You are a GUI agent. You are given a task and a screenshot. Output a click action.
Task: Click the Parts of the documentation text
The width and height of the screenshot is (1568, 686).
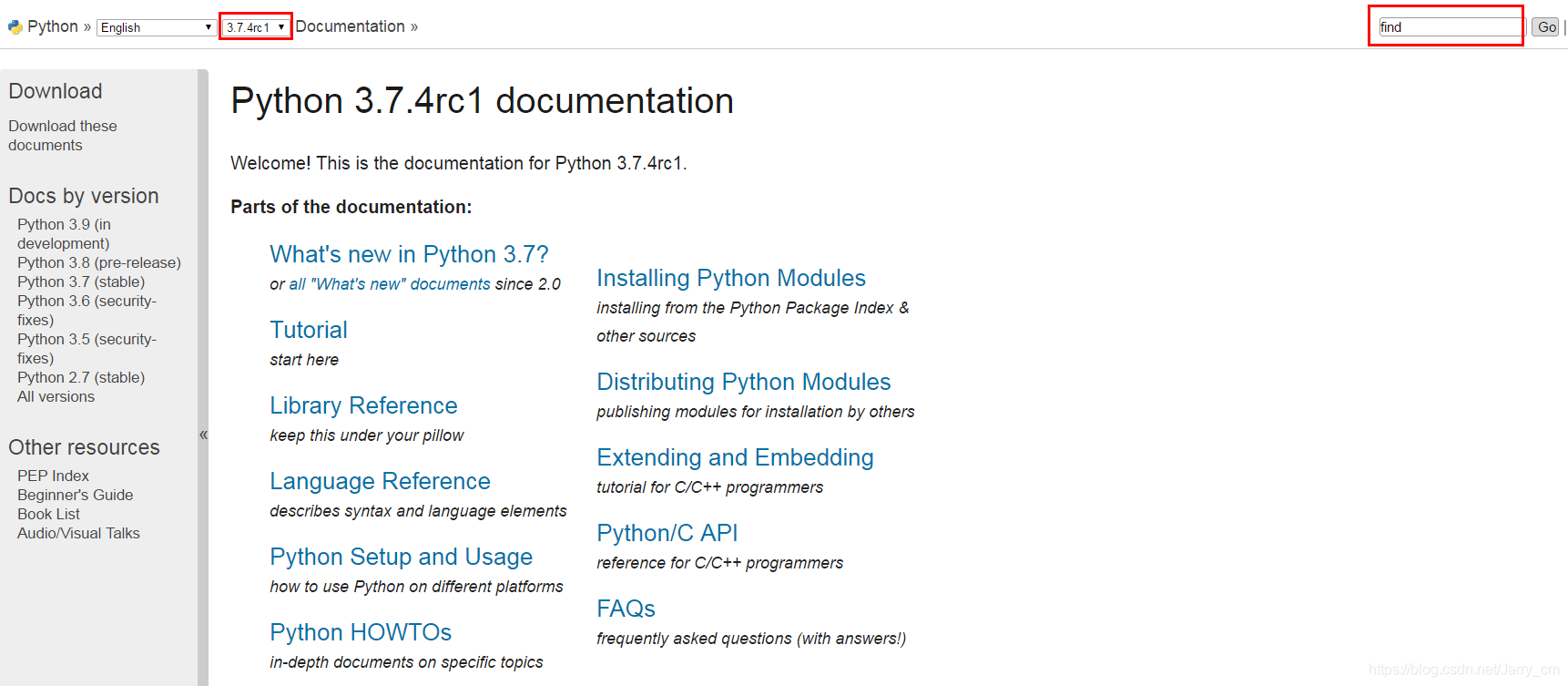click(x=351, y=207)
